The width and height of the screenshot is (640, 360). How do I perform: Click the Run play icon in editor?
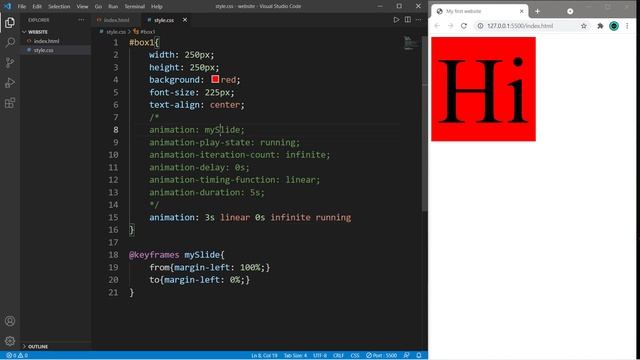[396, 20]
